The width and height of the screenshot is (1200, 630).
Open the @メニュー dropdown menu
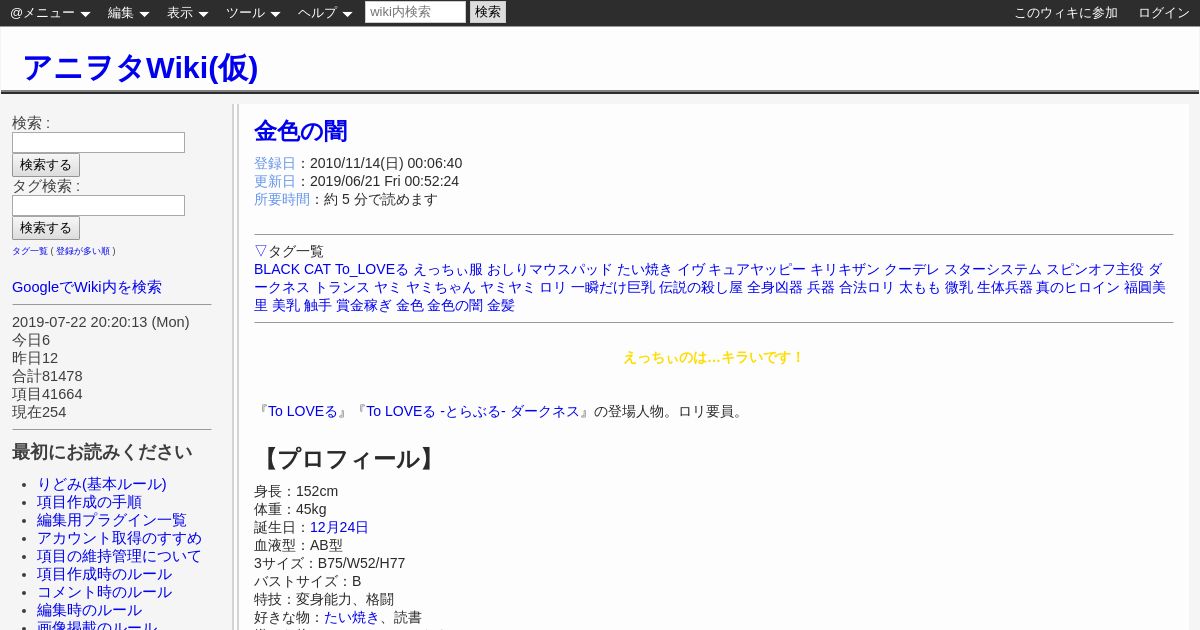(x=50, y=13)
